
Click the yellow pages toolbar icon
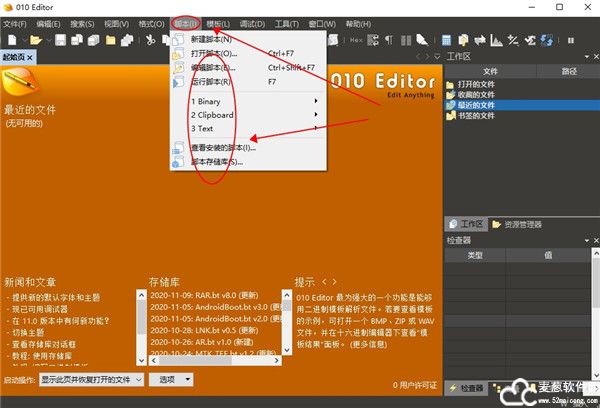click(x=463, y=40)
